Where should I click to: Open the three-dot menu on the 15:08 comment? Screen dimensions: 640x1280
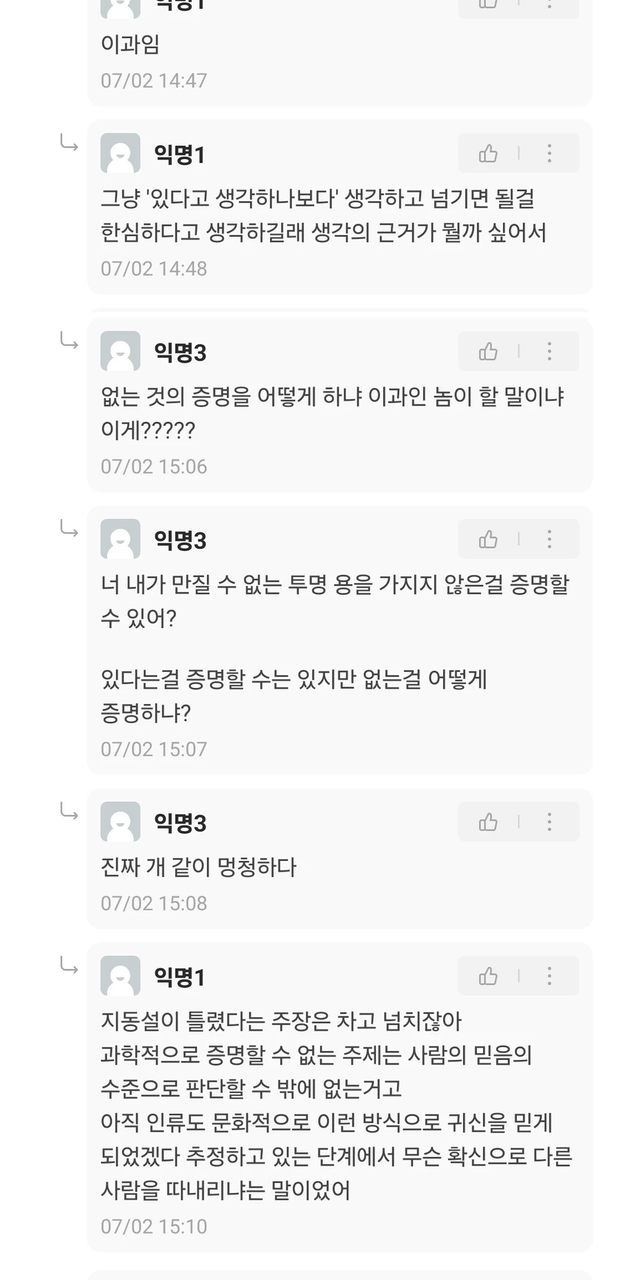[549, 823]
